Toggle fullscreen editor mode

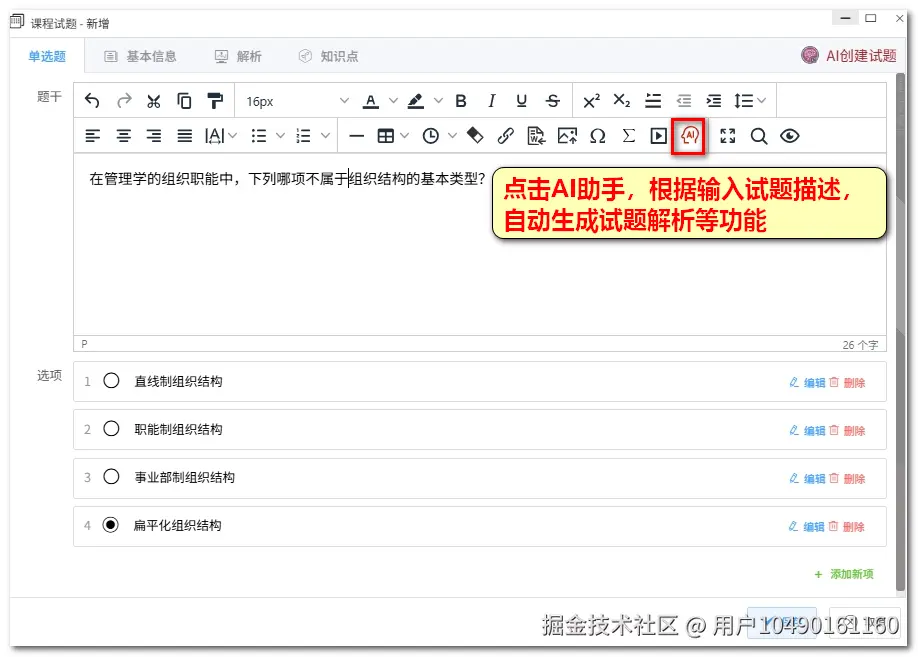(728, 136)
